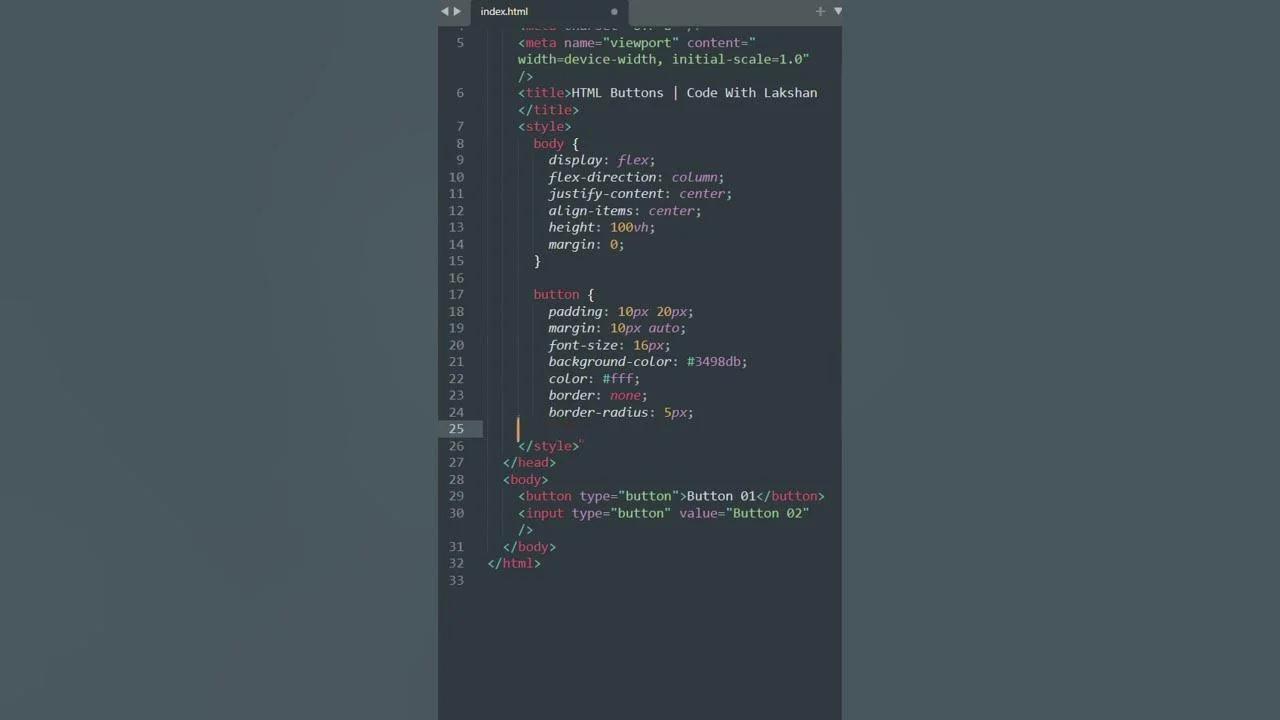Click the #3498db color value
The image size is (1280, 720).
tap(713, 362)
